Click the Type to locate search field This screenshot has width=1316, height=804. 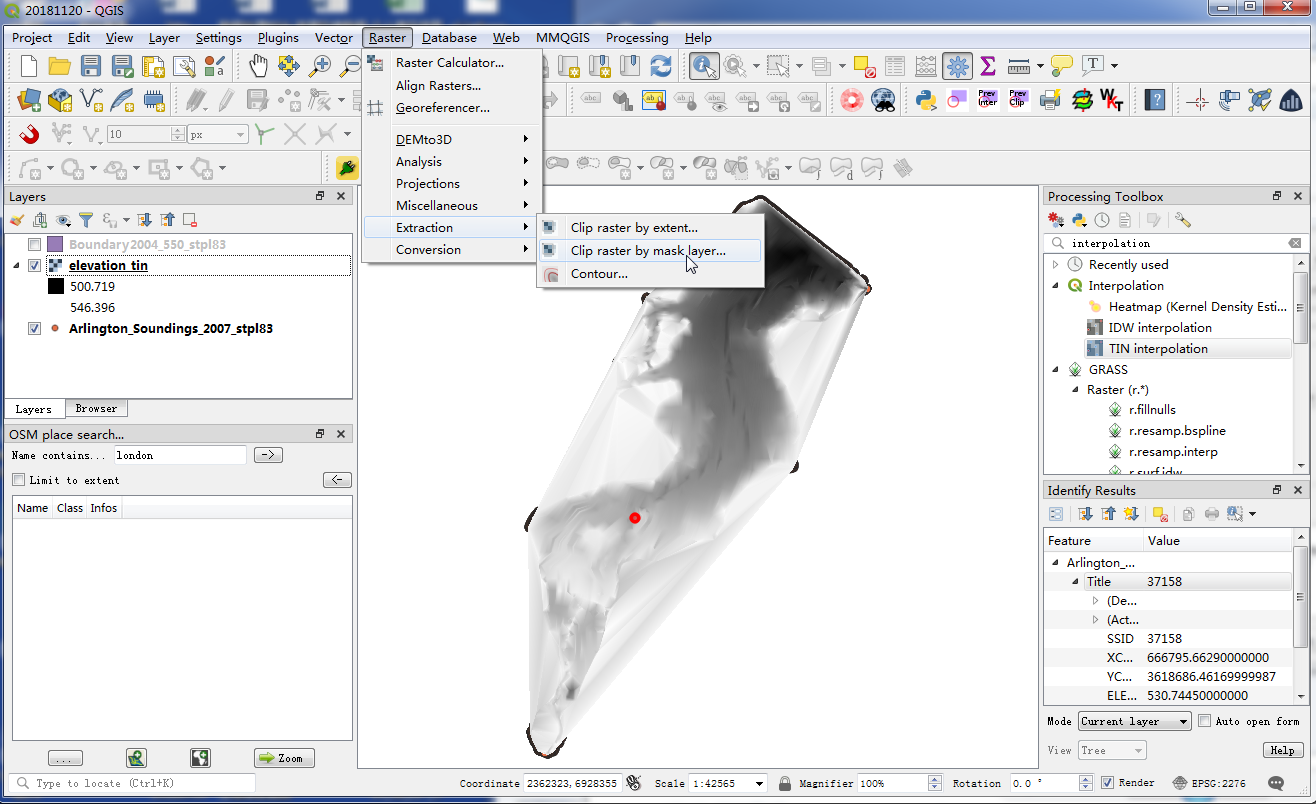[x=130, y=783]
